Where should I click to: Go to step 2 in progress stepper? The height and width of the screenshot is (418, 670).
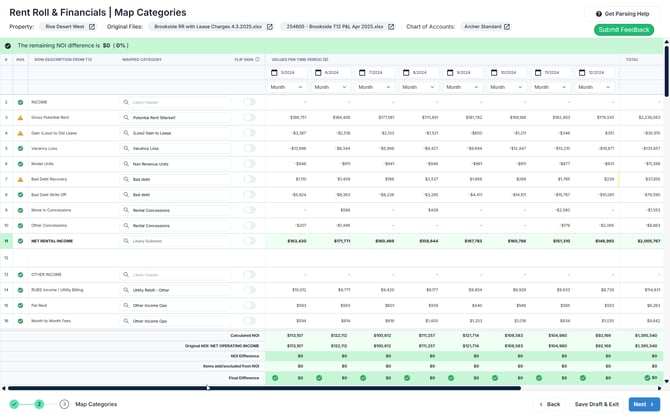tap(39, 404)
